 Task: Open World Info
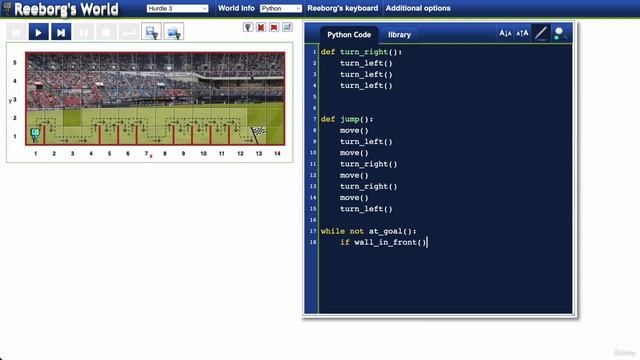(236, 8)
